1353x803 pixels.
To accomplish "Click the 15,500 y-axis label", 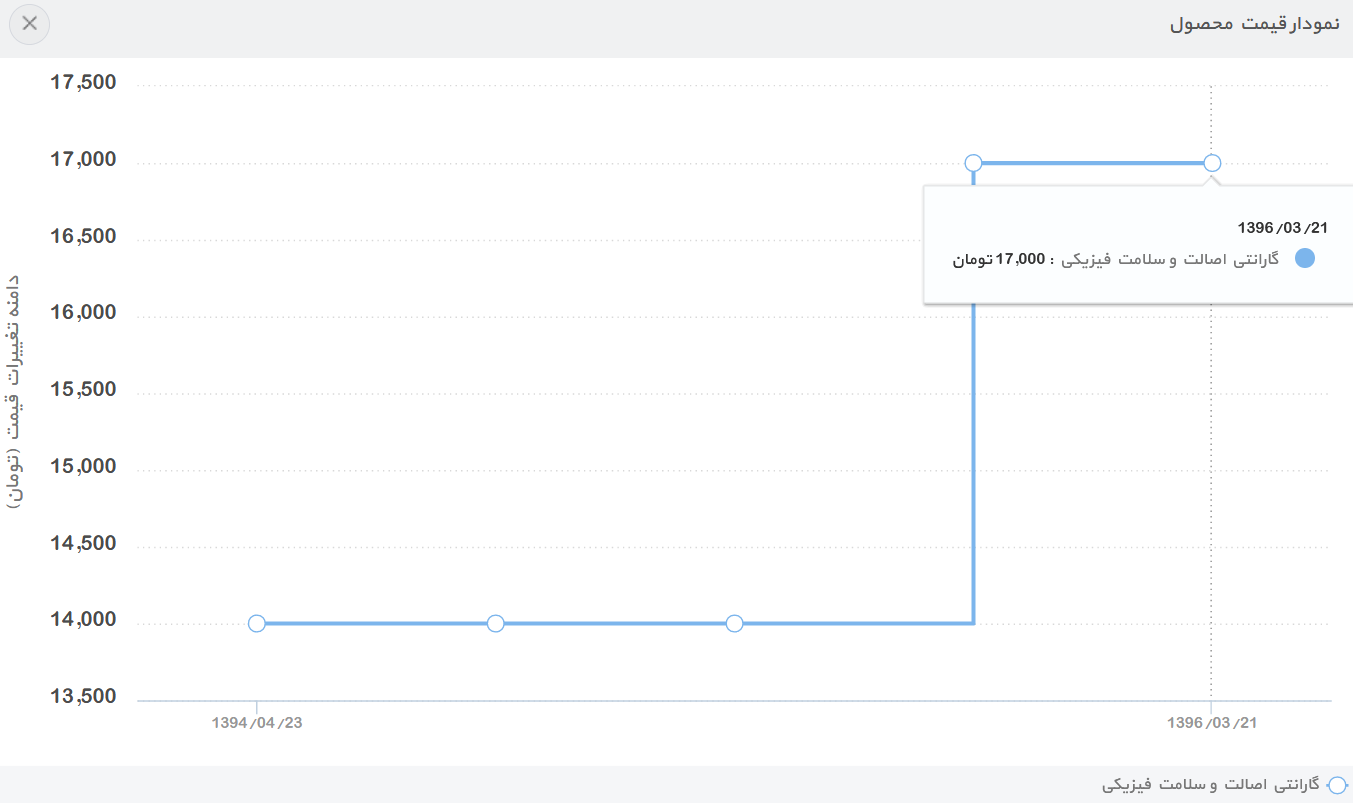I will [83, 389].
